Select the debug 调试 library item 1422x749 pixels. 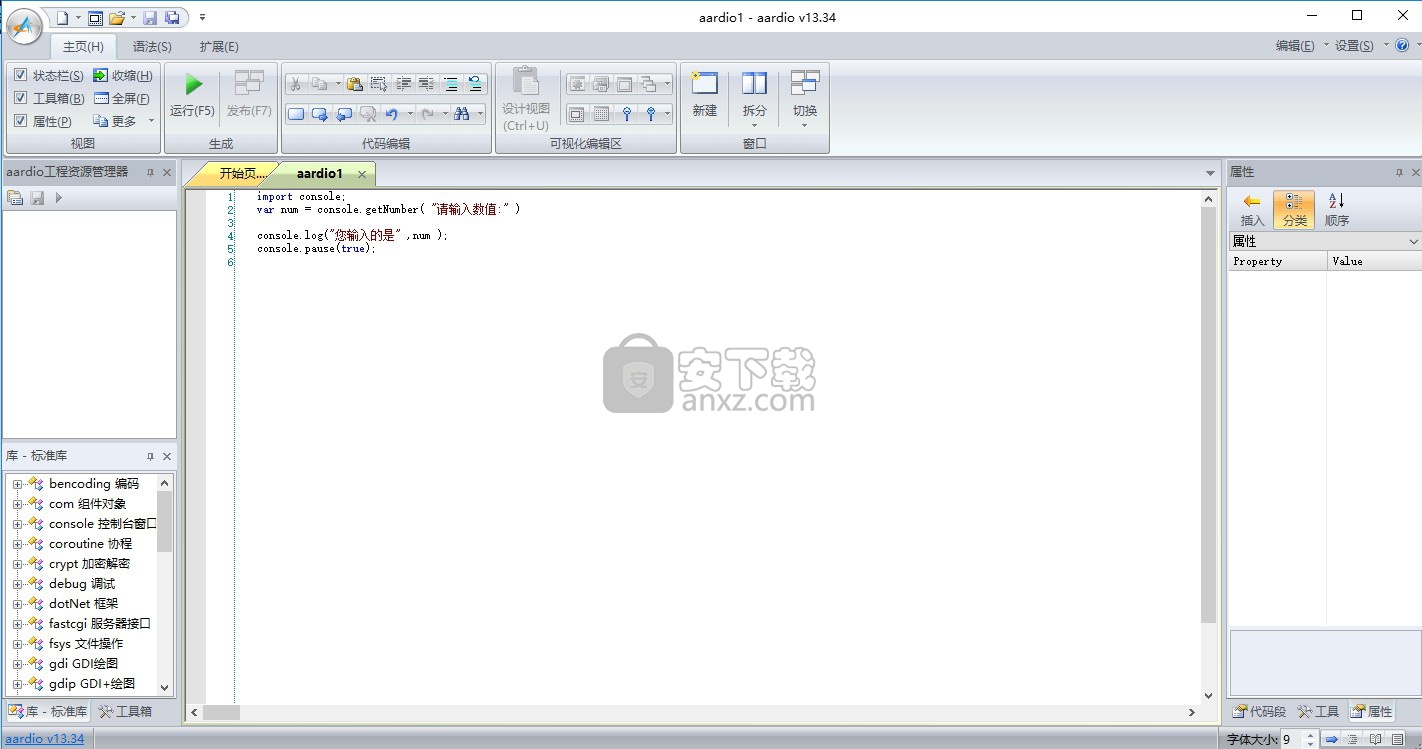pyautogui.click(x=82, y=584)
